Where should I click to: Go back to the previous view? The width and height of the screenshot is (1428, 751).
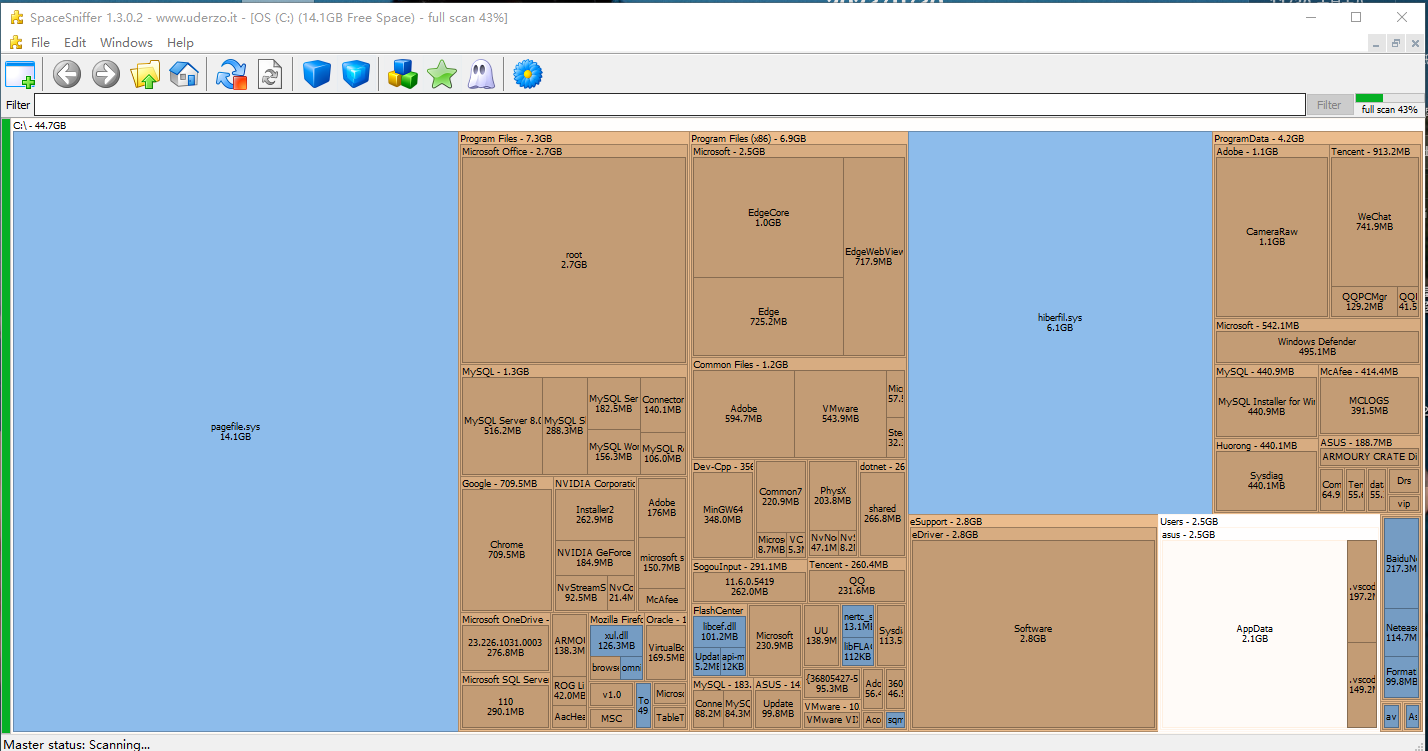point(67,74)
